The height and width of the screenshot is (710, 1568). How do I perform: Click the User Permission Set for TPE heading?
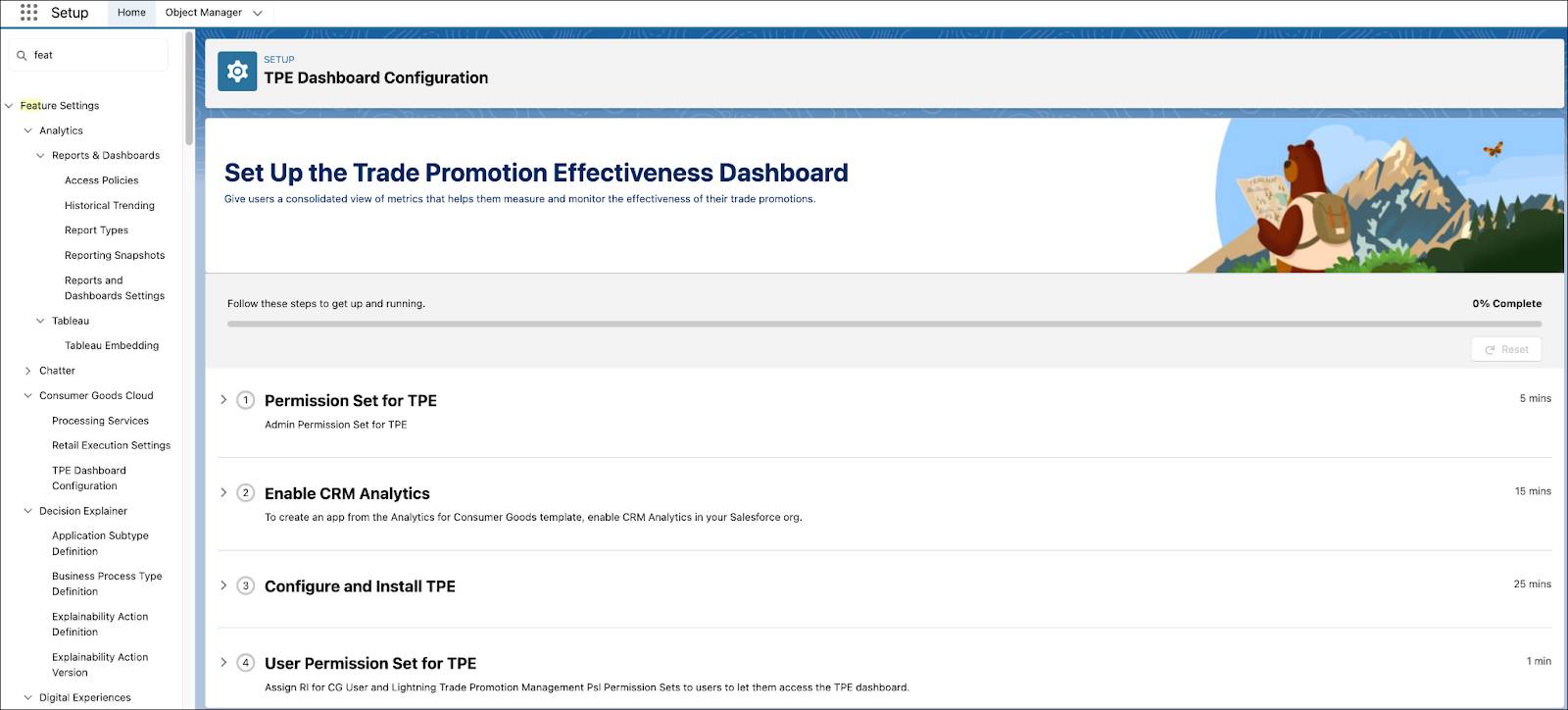click(370, 664)
